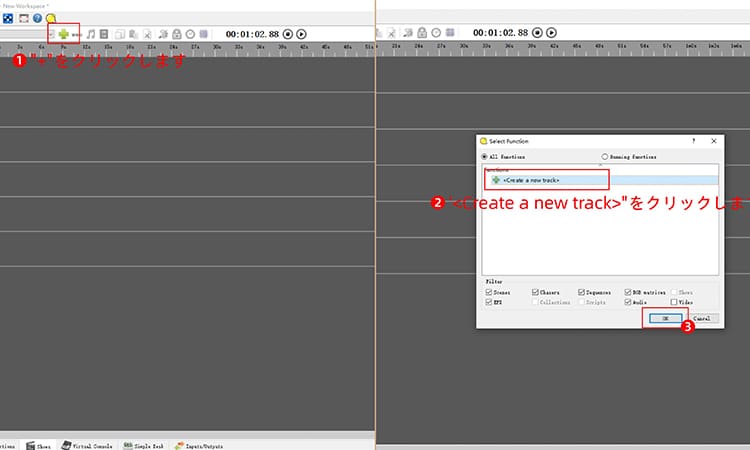Screen dimensions: 750x450
Task: Click the OK button in Select Function dialog
Action: coord(665,318)
